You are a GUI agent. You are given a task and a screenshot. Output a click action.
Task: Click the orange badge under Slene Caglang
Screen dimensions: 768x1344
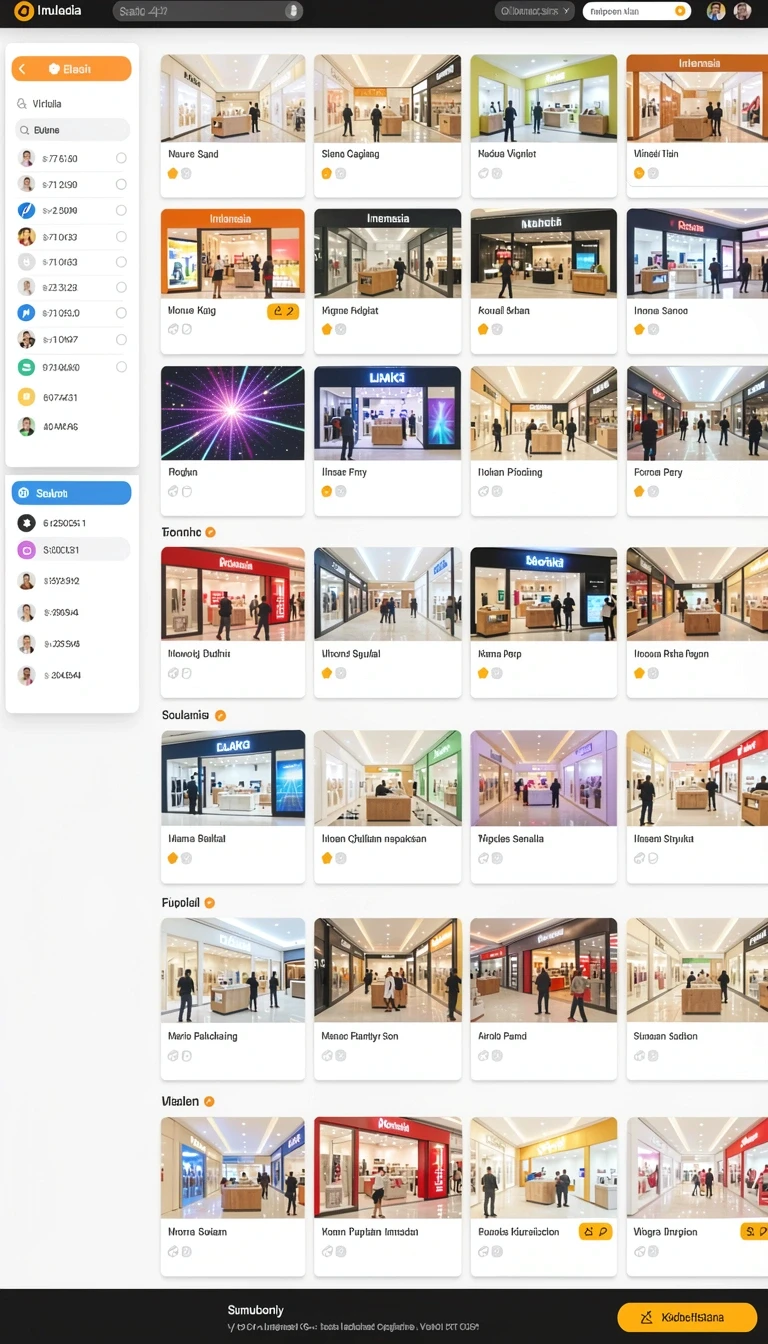coord(326,173)
